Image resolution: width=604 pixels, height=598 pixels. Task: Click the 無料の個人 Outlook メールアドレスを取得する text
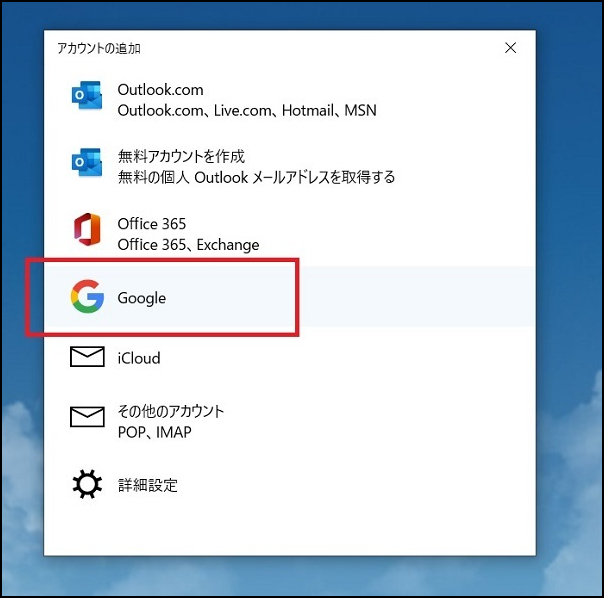click(x=256, y=177)
